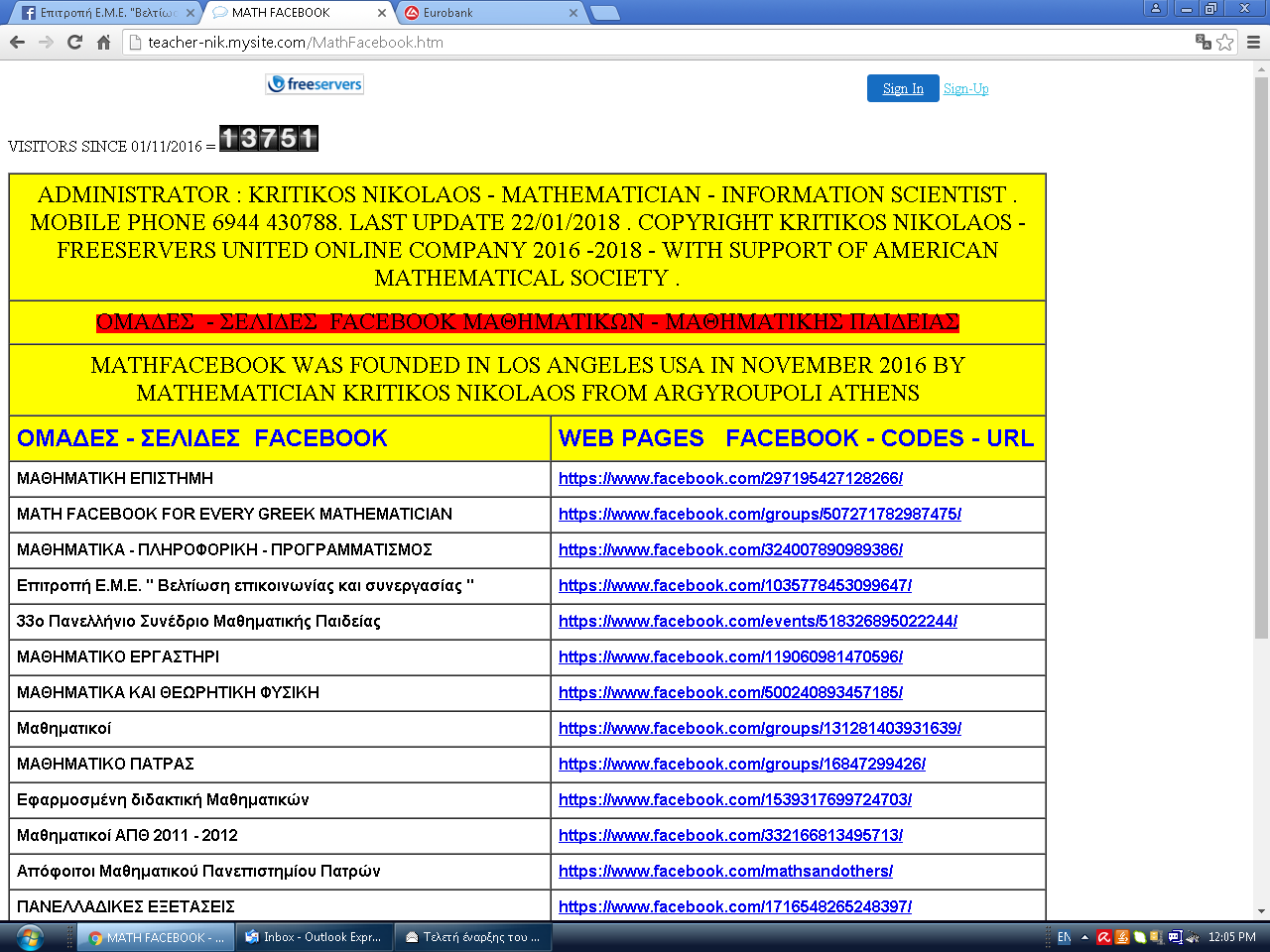
Task: Open Facebook link ending 1716548265248397
Action: [x=735, y=906]
